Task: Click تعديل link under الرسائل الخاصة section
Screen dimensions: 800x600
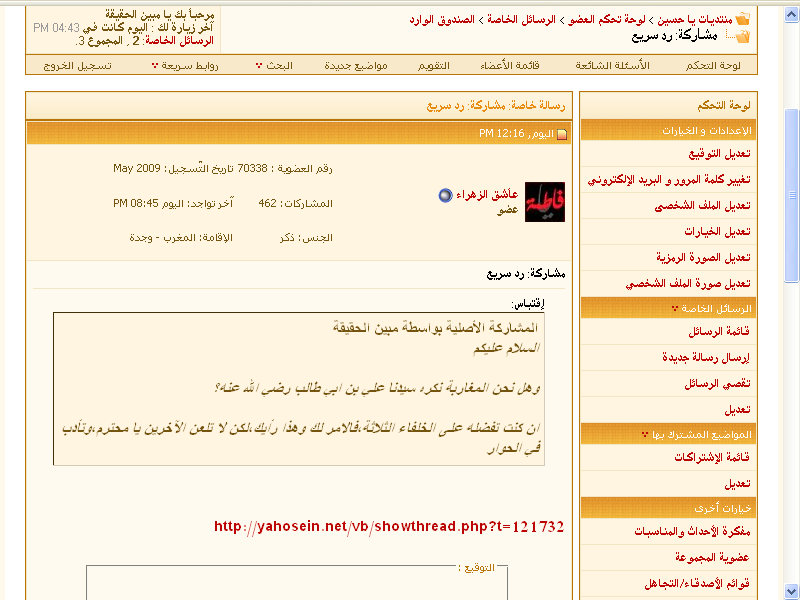Action: [737, 410]
